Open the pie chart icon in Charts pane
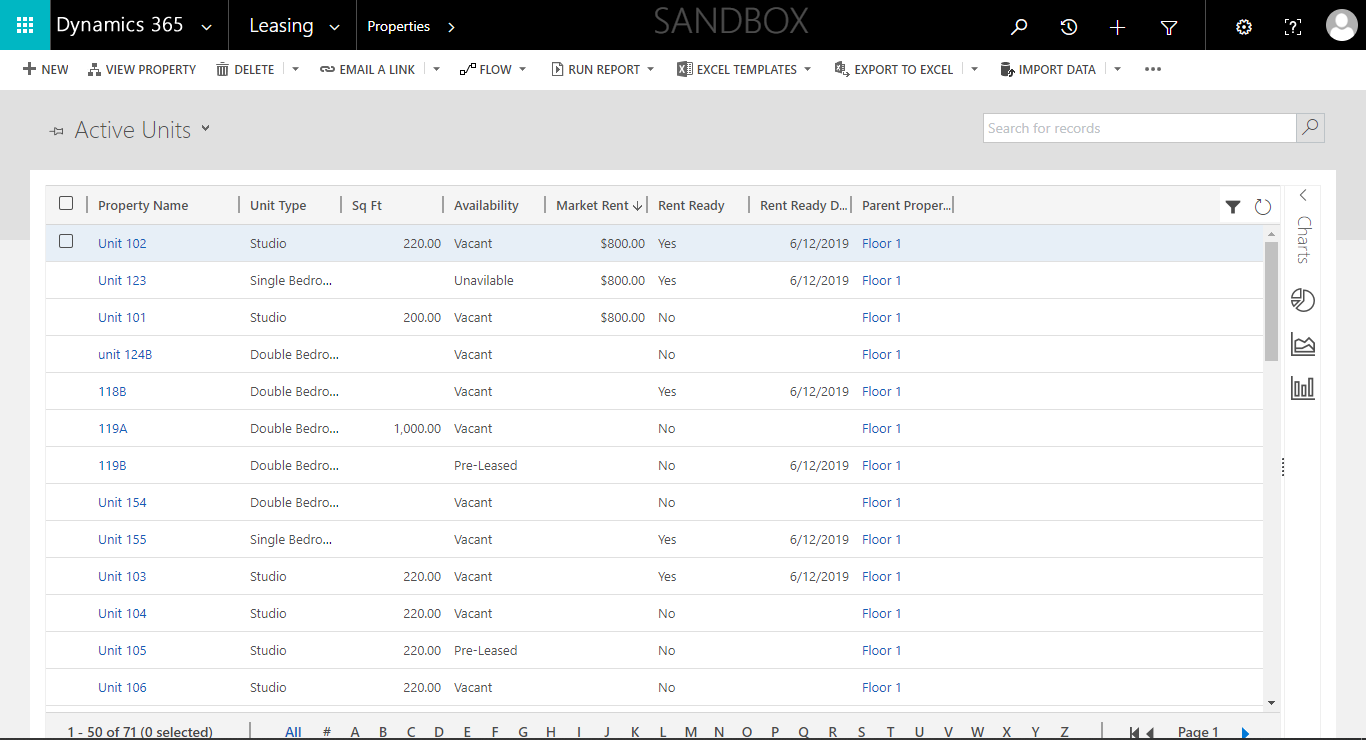1366x740 pixels. 1303,300
